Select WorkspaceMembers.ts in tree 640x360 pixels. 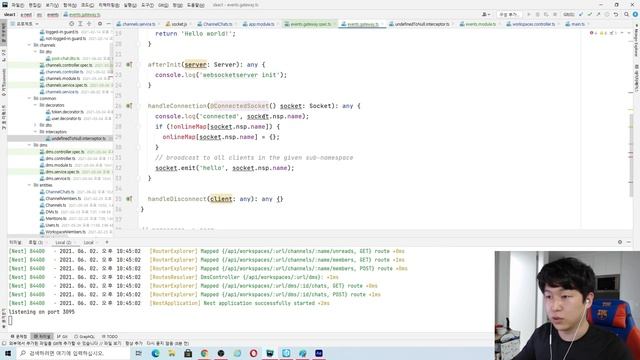point(62,232)
